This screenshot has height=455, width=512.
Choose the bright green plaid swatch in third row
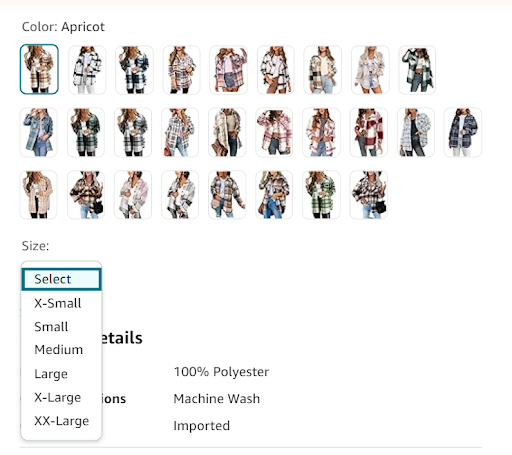click(x=321, y=195)
